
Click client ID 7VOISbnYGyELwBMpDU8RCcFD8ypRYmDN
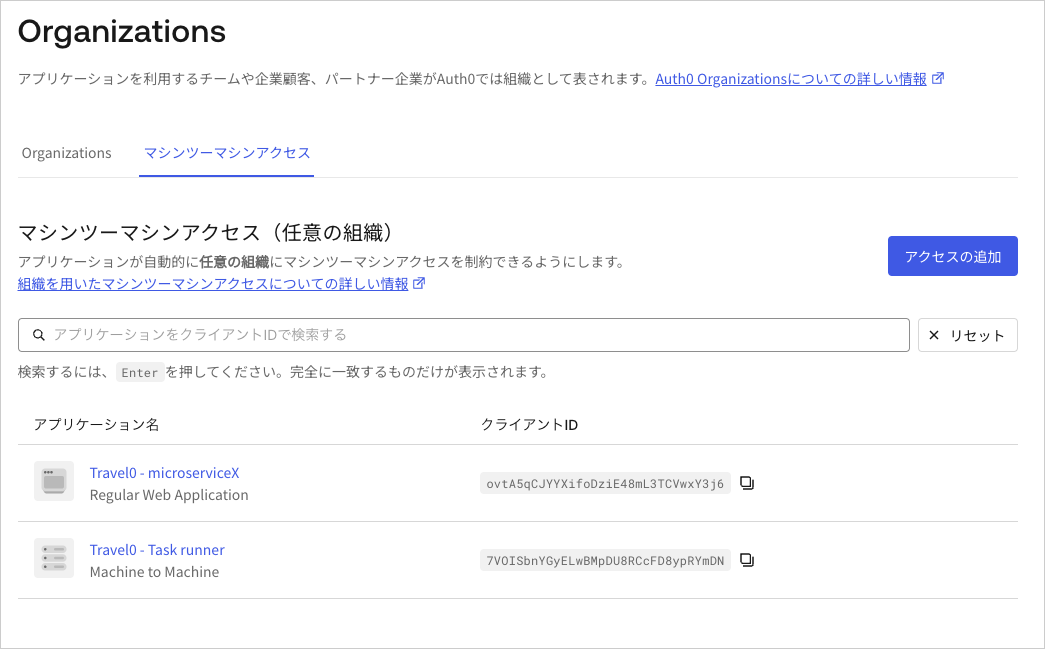(x=605, y=560)
